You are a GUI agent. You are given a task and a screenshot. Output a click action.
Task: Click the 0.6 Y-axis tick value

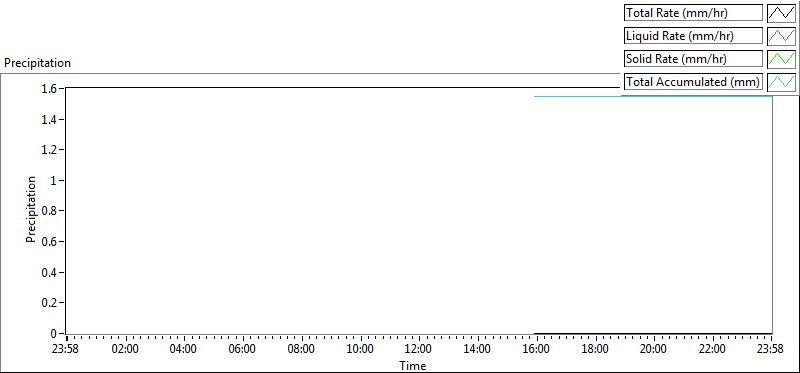coord(49,241)
